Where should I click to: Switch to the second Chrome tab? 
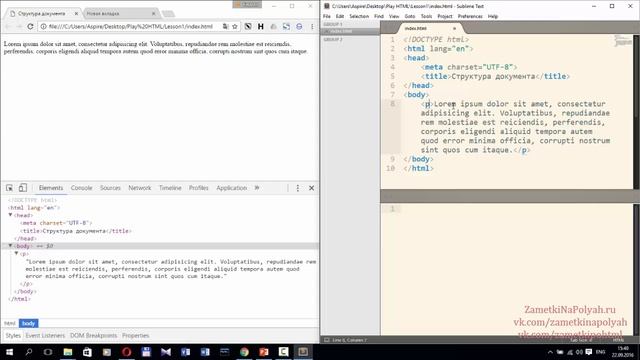118,13
